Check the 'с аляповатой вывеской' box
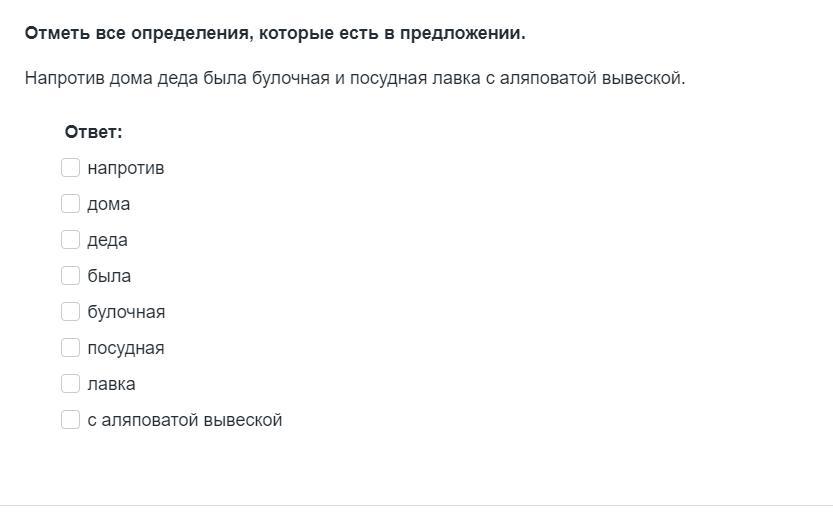The image size is (833, 521). [x=70, y=420]
